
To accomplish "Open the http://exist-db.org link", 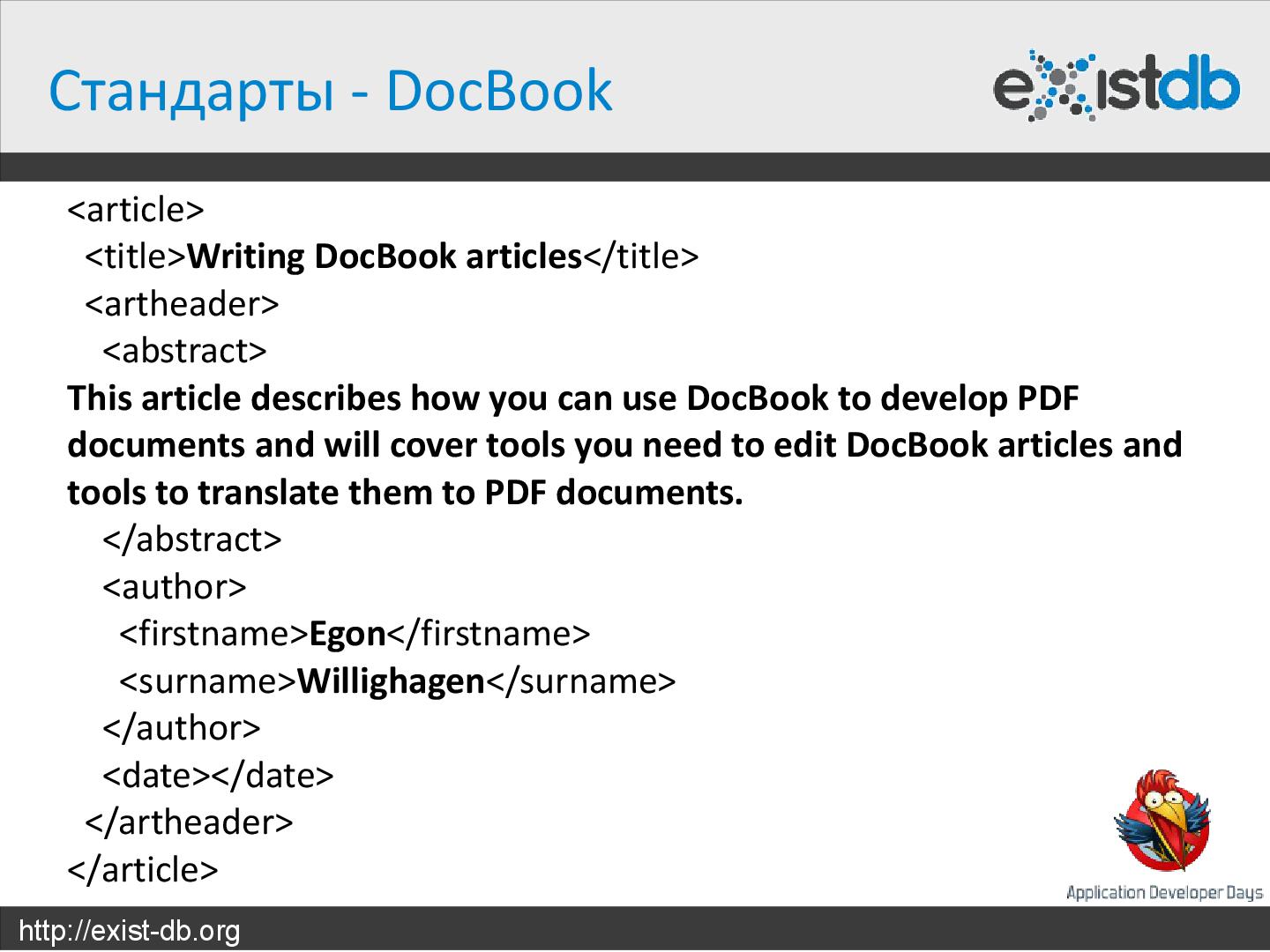I will (x=130, y=931).
